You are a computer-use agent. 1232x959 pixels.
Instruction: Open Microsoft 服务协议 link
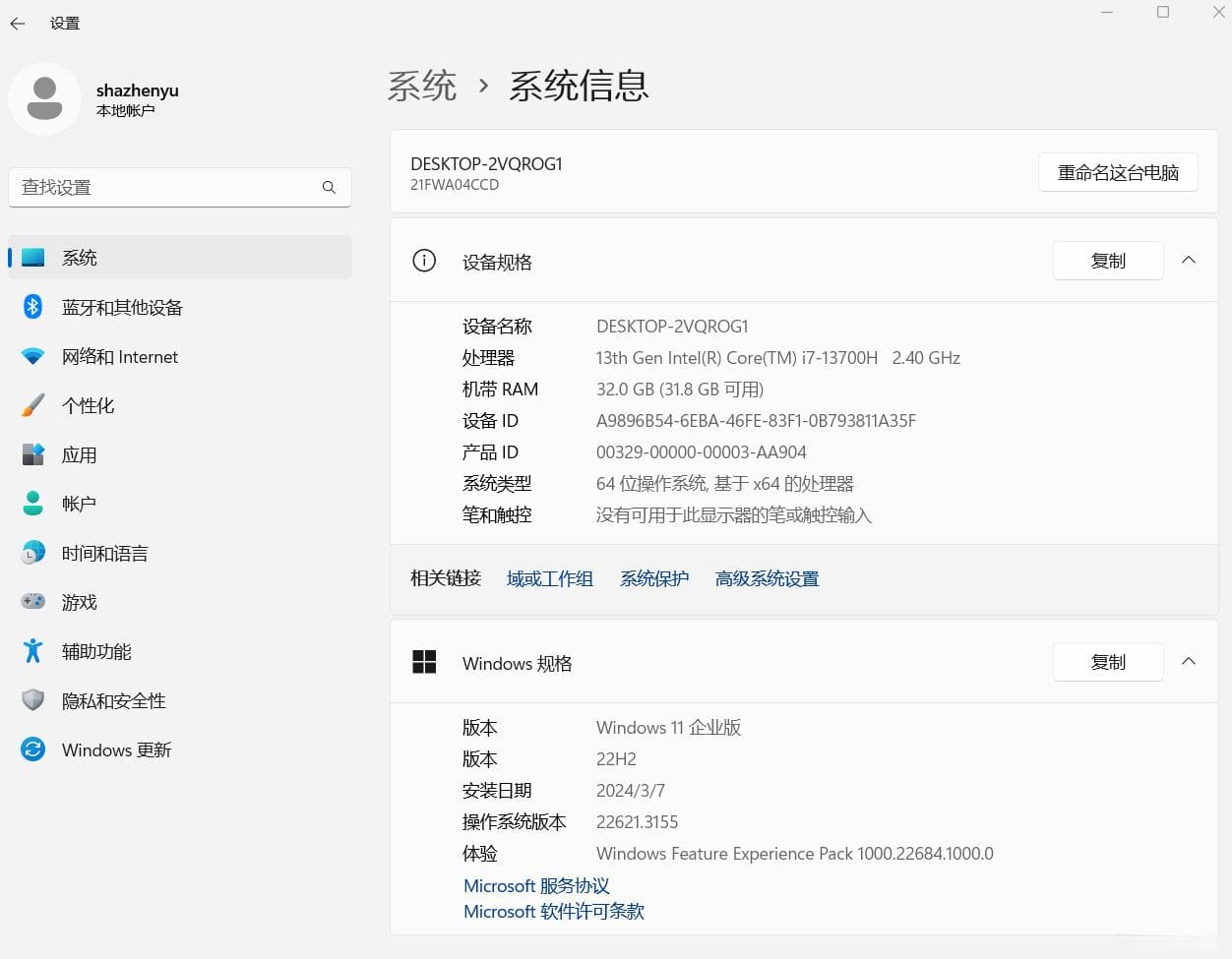(536, 885)
